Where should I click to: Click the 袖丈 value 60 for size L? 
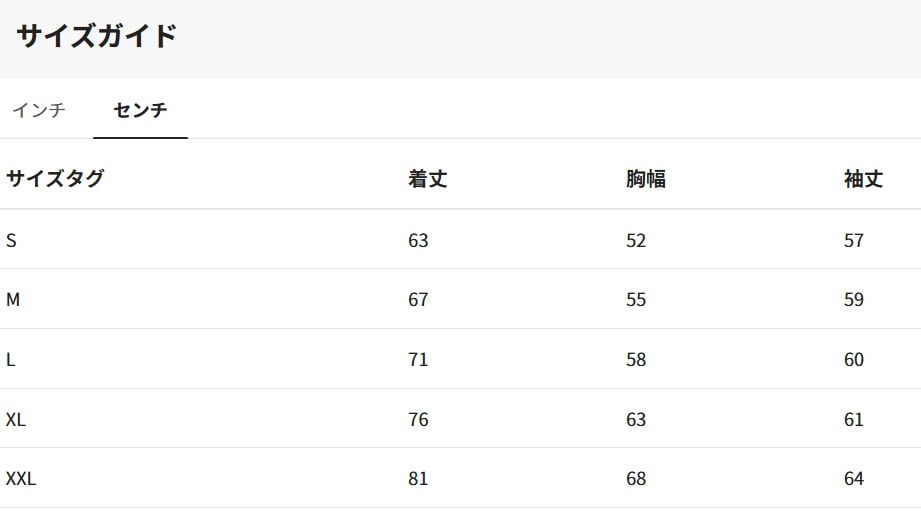tap(854, 360)
